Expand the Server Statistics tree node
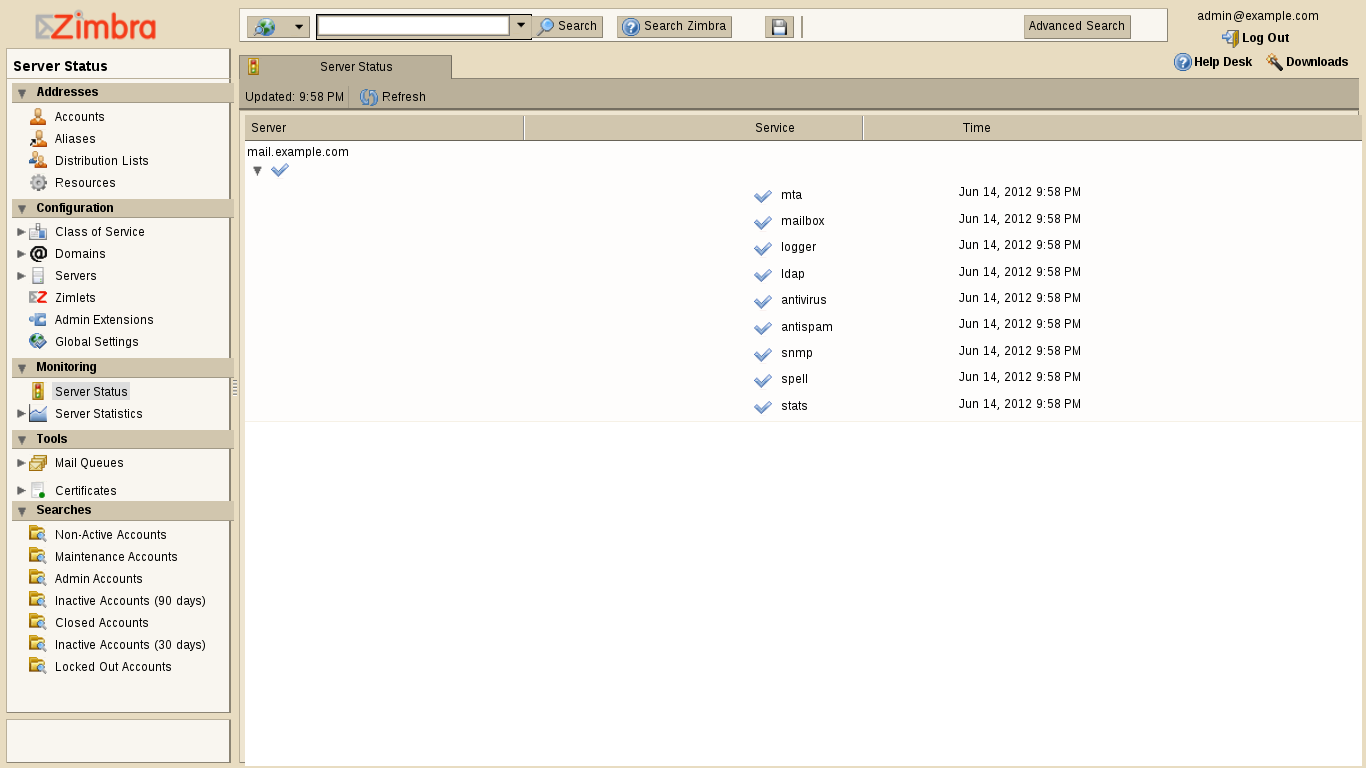The width and height of the screenshot is (1366, 768). coord(22,413)
